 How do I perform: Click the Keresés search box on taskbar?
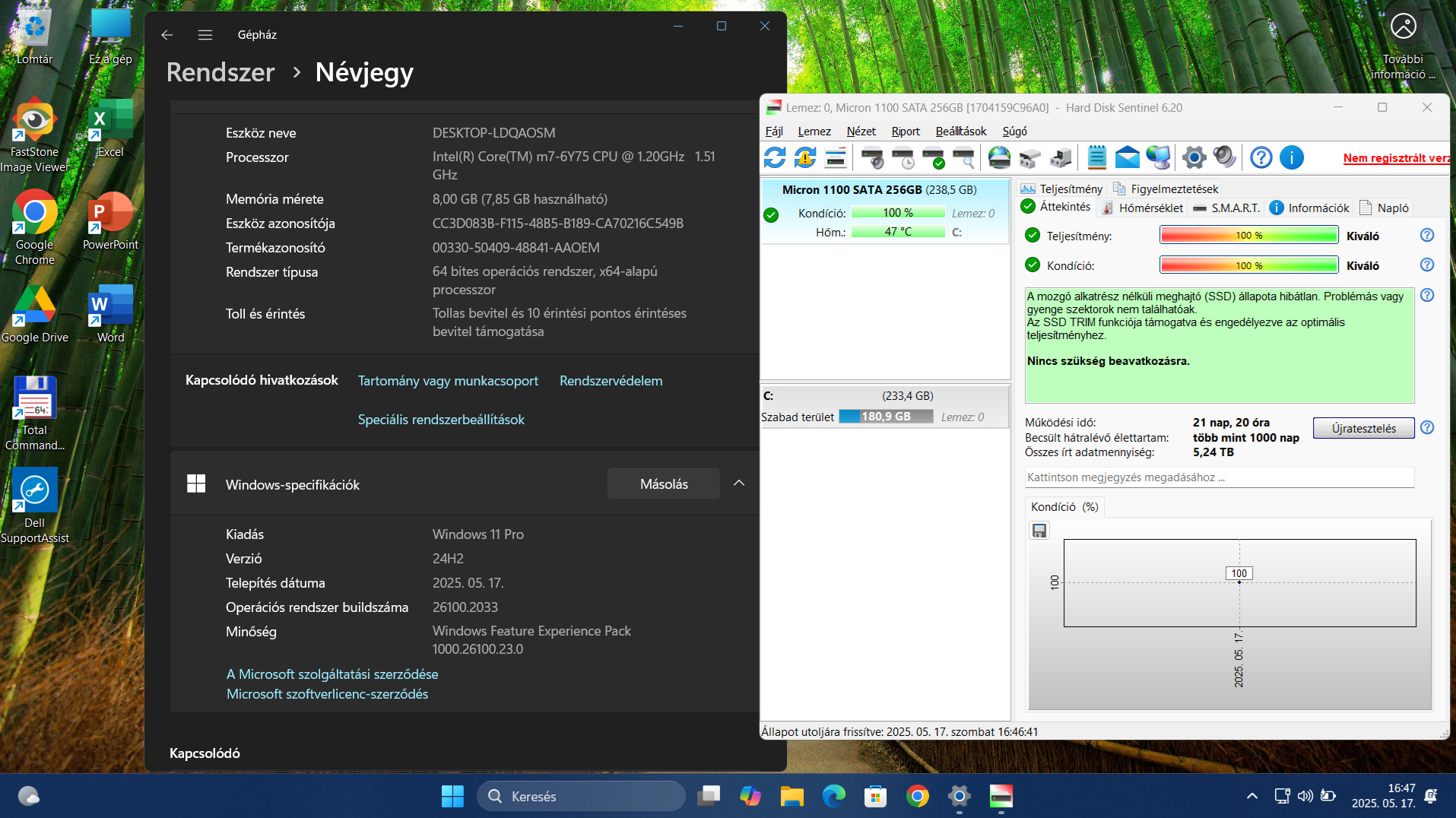(x=581, y=796)
